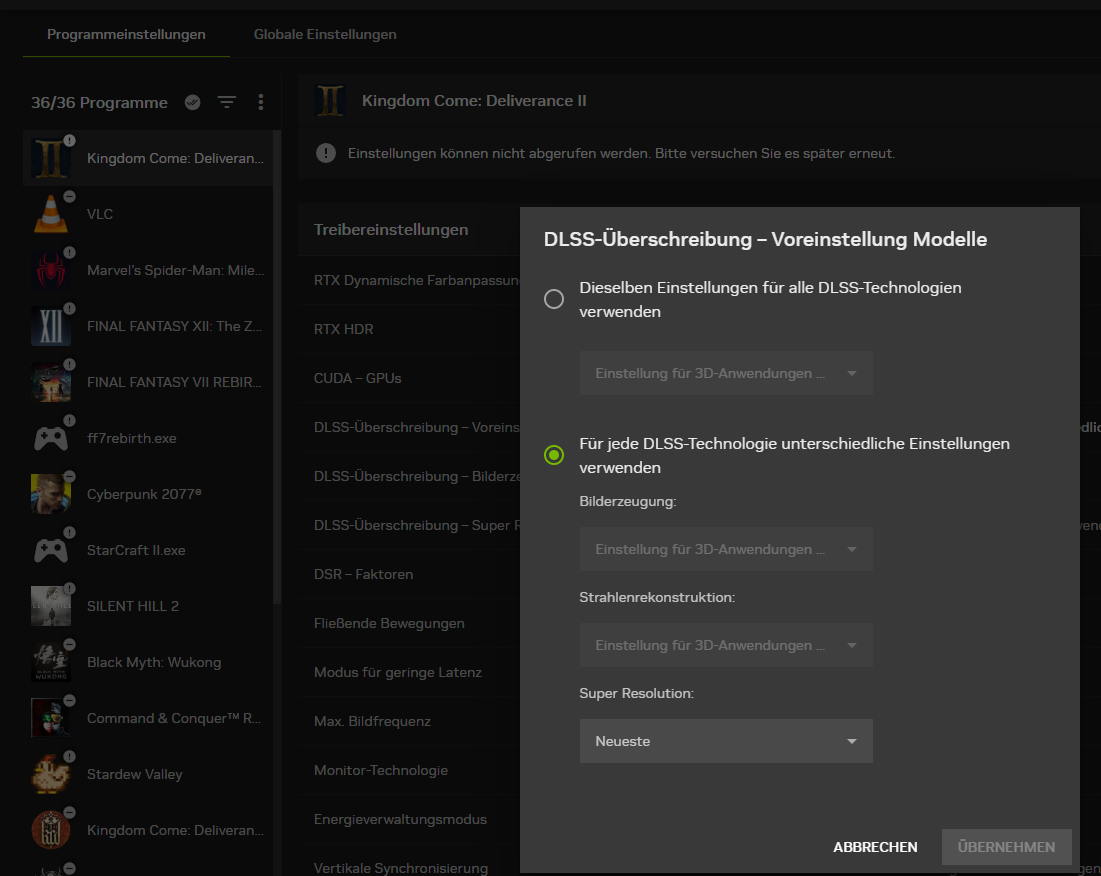Open the Strahlenrekonstruktion dropdown
Screen dimensions: 1101x876
tap(726, 645)
